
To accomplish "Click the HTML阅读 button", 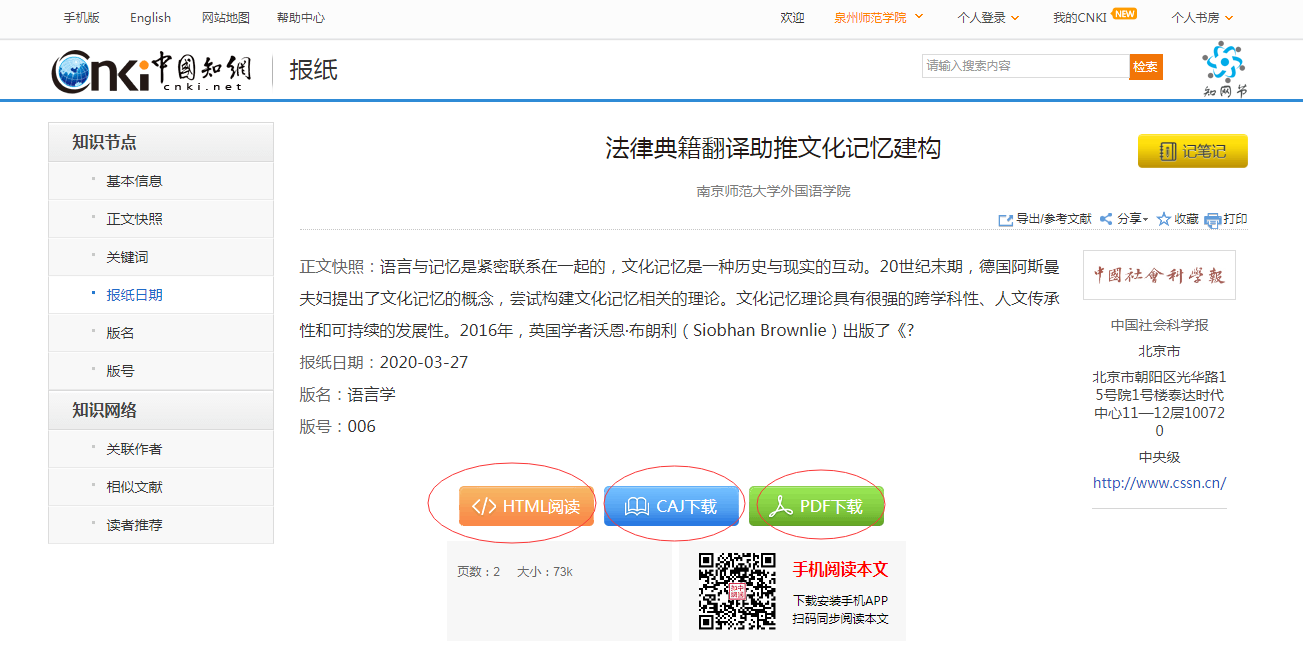I will pos(527,506).
